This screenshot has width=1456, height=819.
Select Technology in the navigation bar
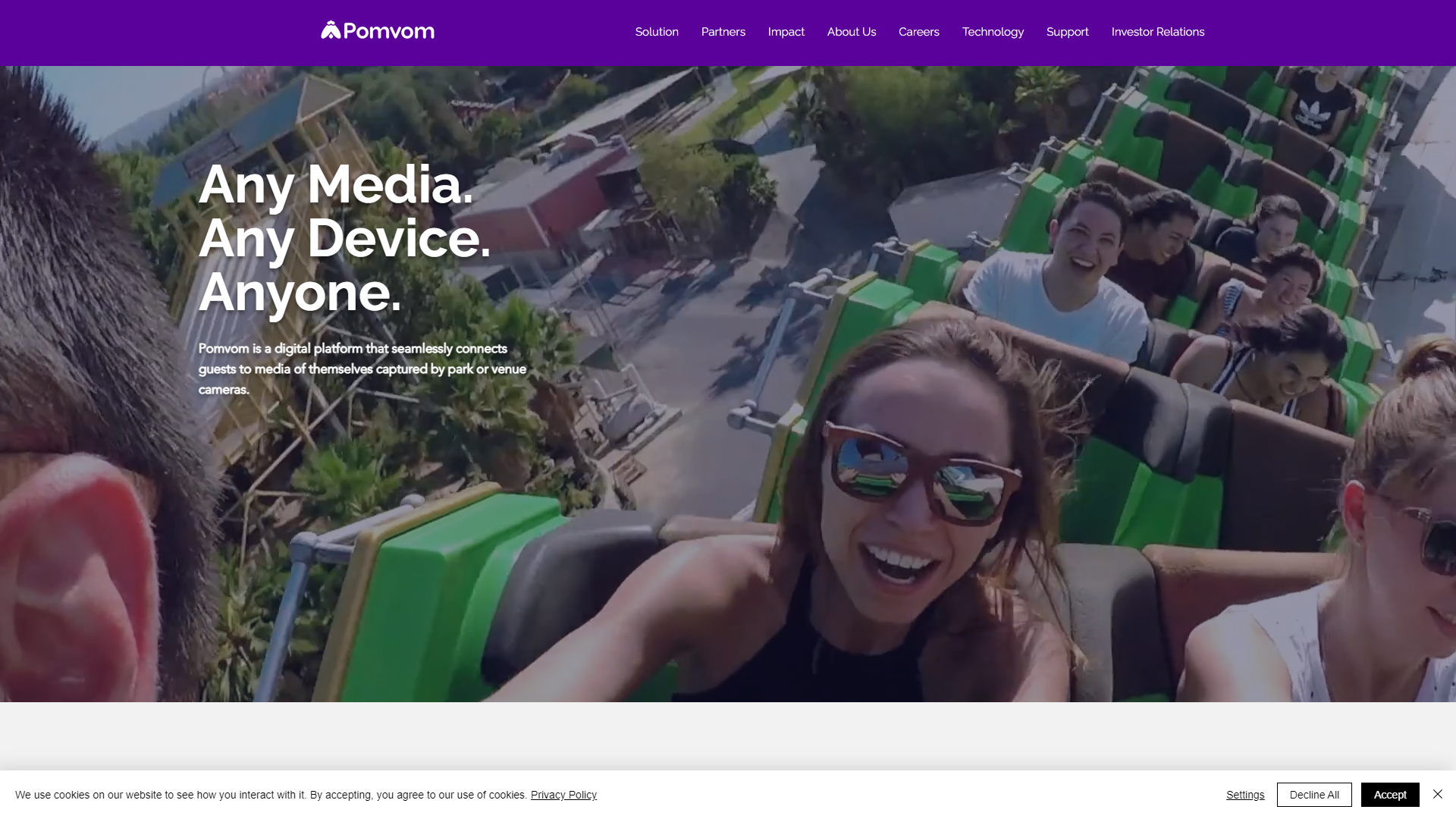(992, 32)
